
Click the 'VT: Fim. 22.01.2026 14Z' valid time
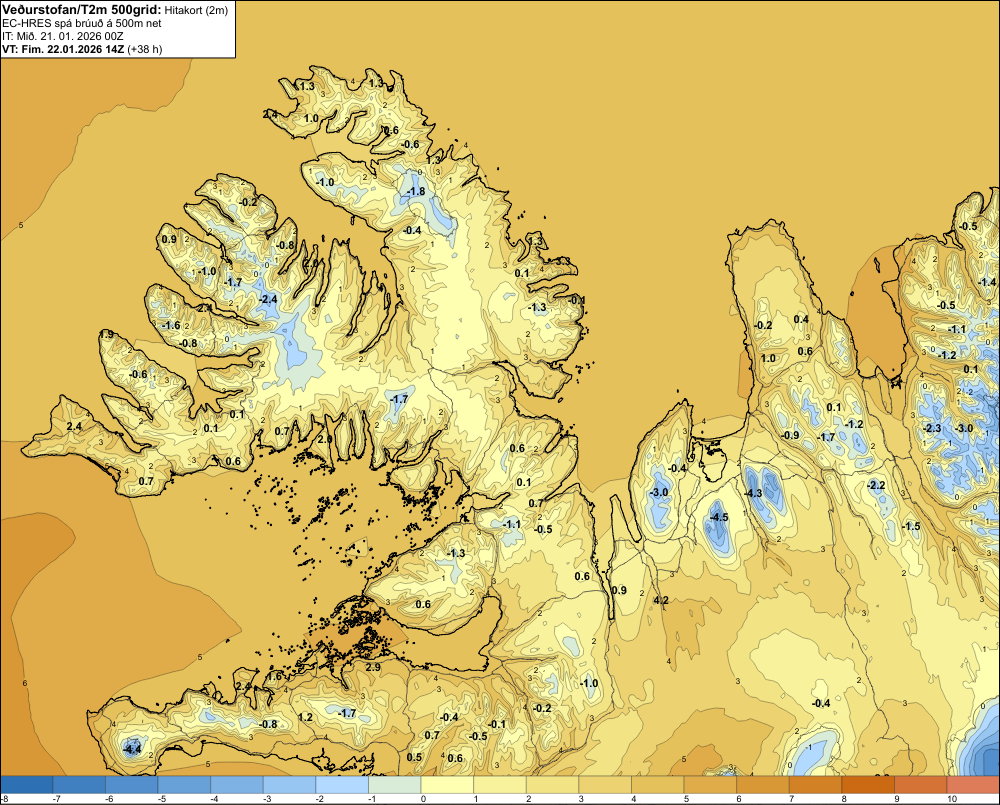pos(64,49)
